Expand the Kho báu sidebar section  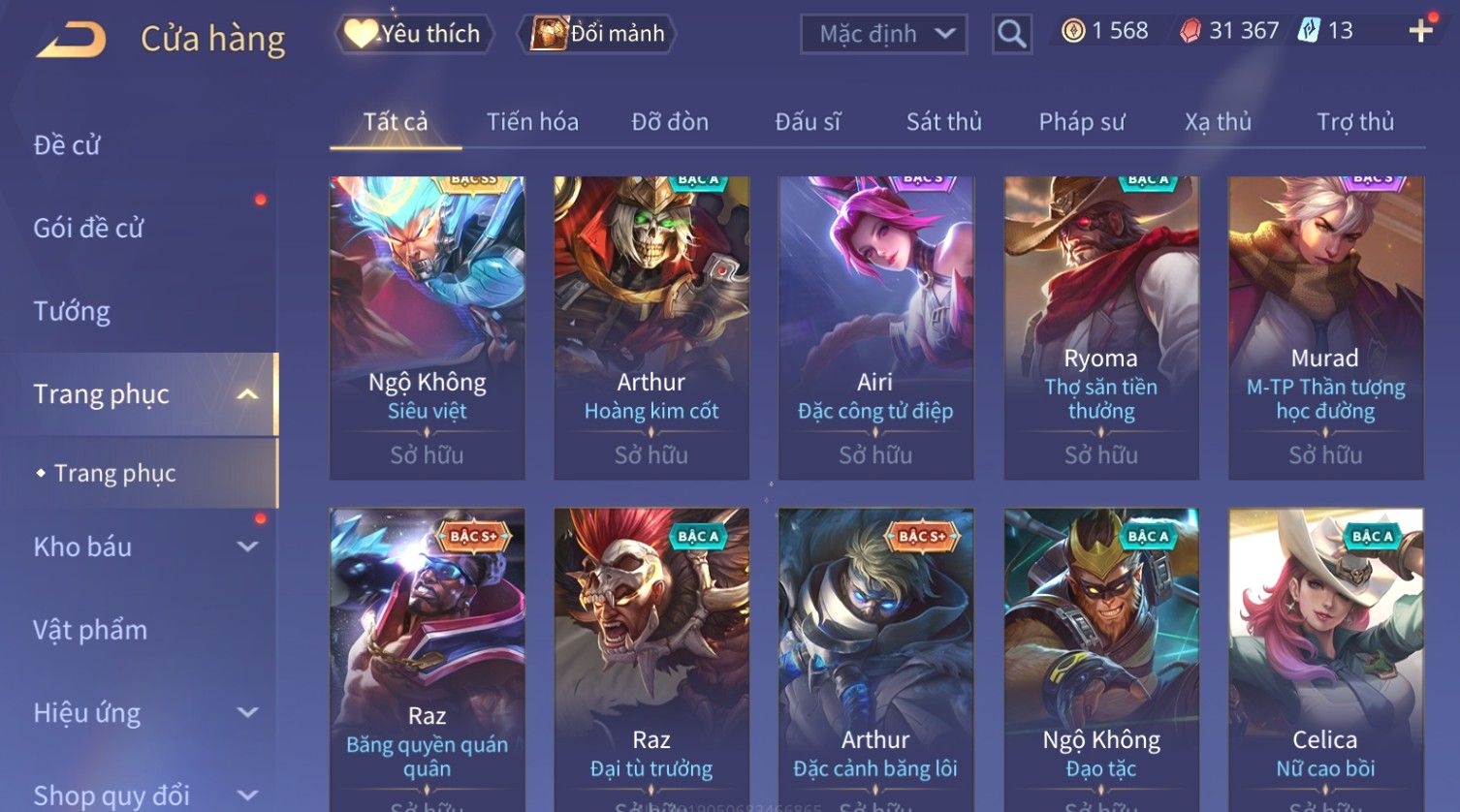[248, 547]
